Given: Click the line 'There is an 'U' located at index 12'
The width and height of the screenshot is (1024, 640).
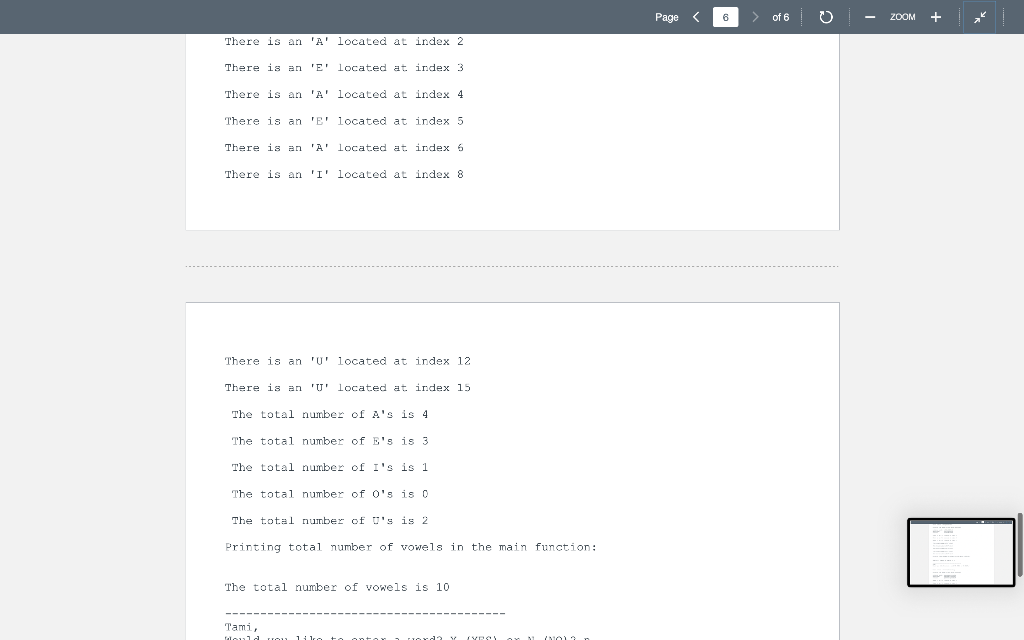Looking at the screenshot, I should point(347,361).
